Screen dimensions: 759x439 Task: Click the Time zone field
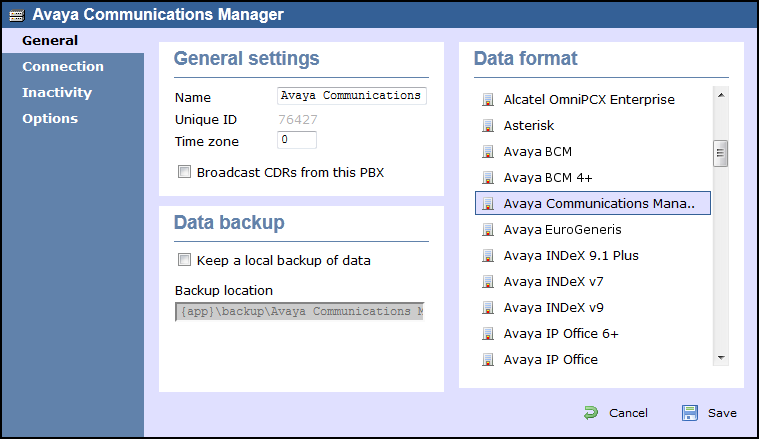297,140
